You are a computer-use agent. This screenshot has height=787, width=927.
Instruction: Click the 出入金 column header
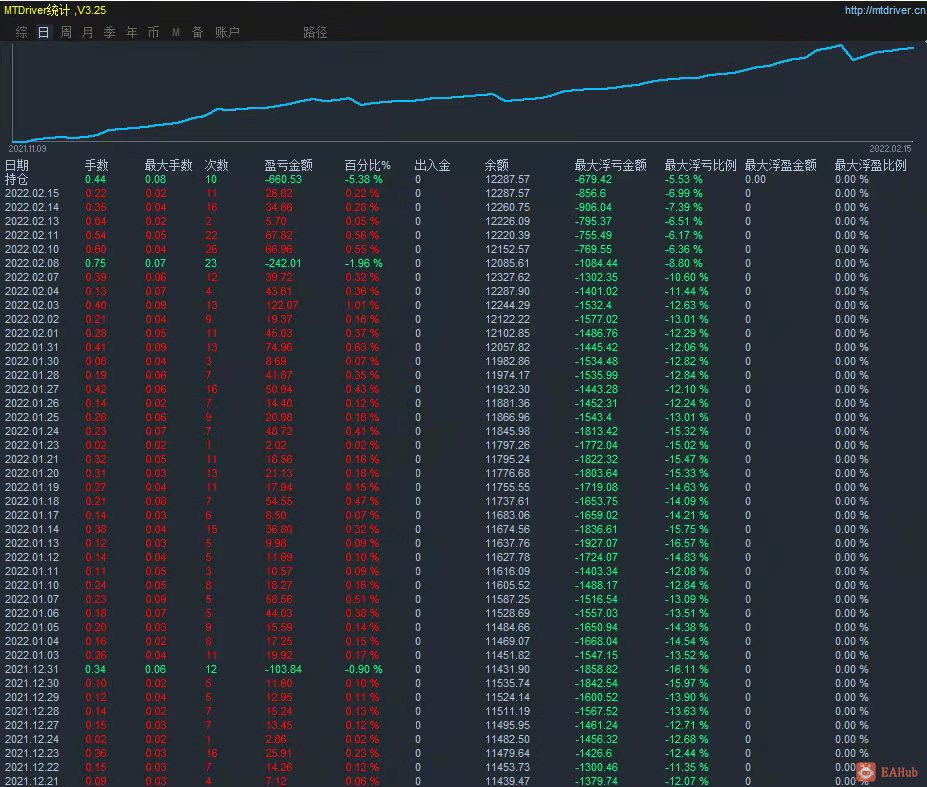[432, 165]
